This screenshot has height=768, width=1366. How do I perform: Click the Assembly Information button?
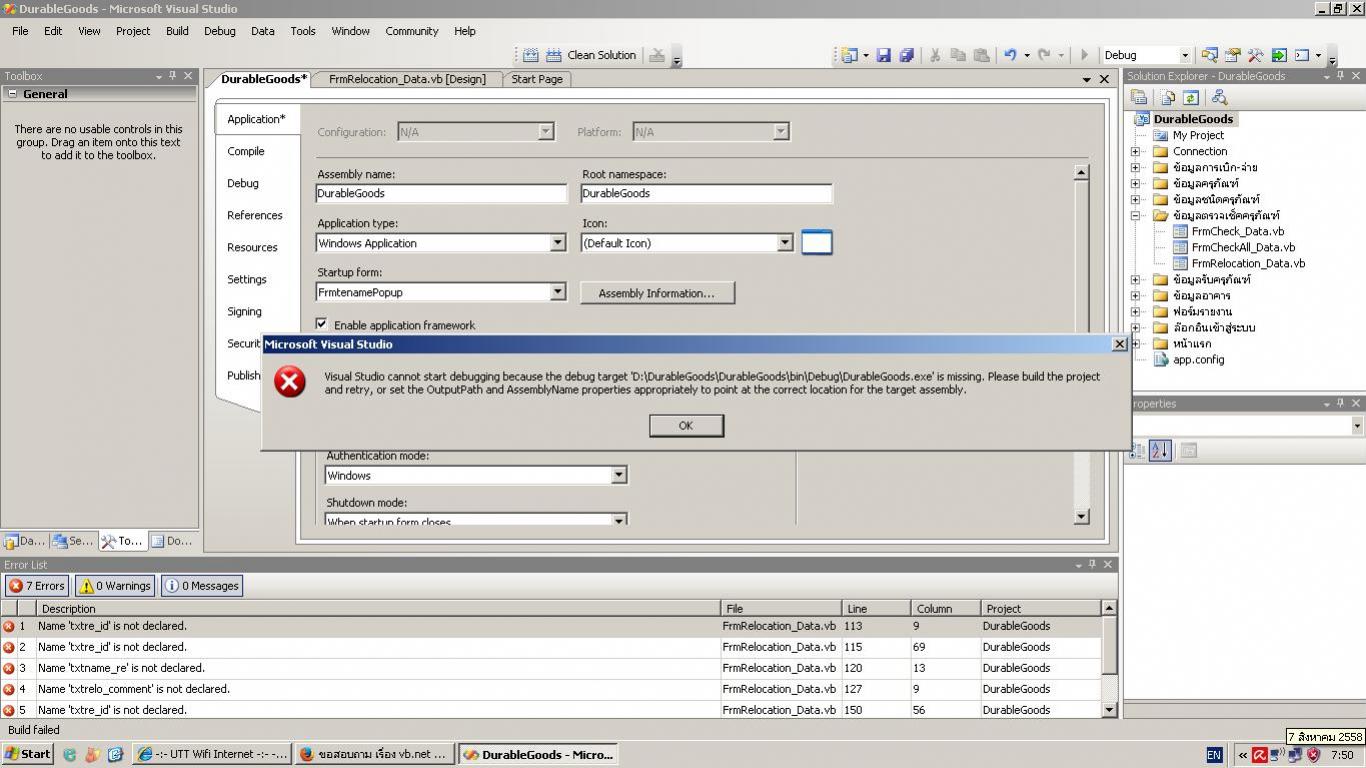[x=657, y=293]
